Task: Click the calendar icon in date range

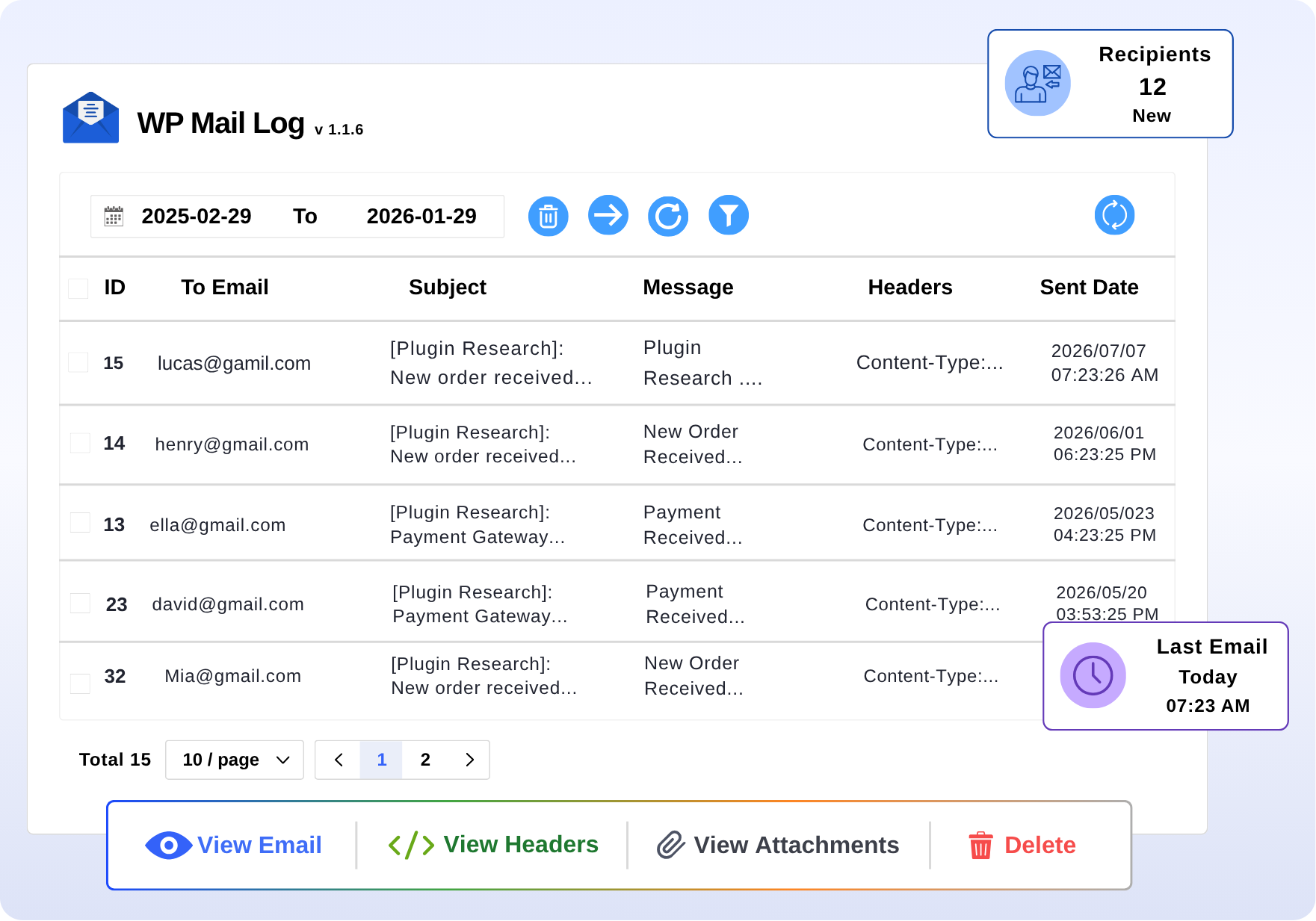Action: tap(114, 217)
